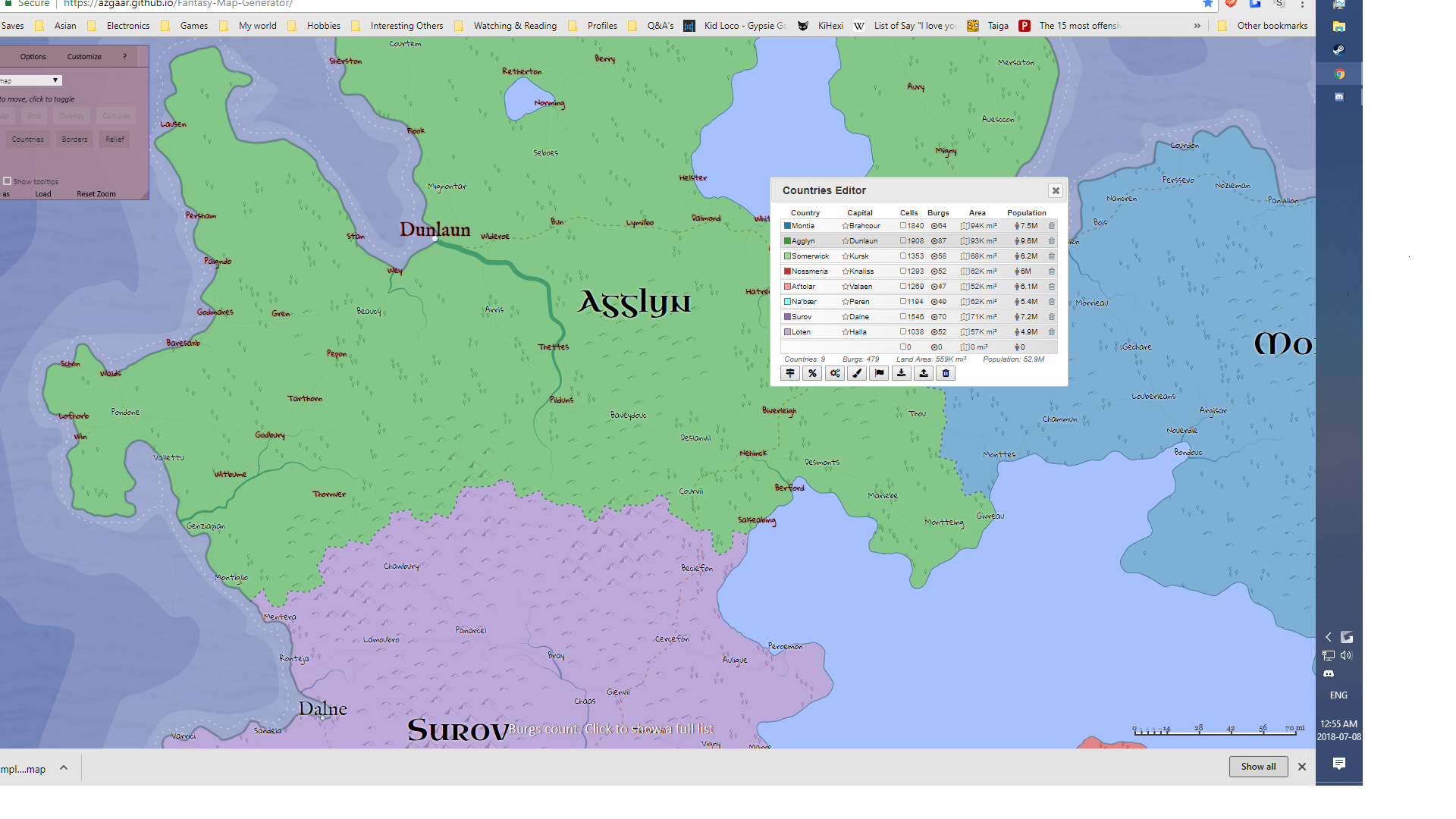The width and height of the screenshot is (1456, 819).
Task: Expand the hidden bookmarks chevron
Action: [1197, 25]
